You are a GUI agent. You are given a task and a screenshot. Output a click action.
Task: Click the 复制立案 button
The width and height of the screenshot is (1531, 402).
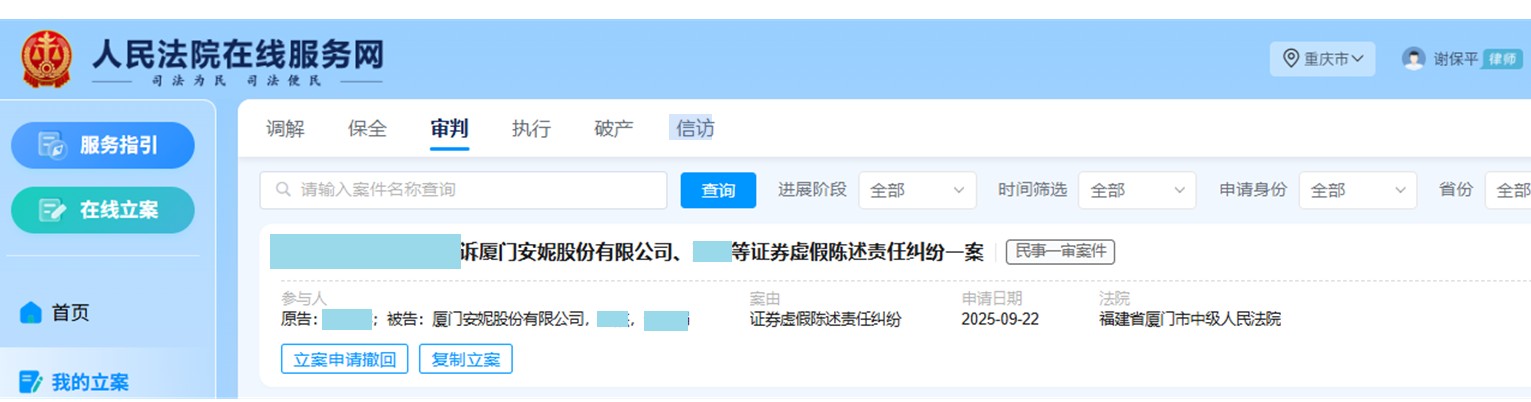[466, 359]
